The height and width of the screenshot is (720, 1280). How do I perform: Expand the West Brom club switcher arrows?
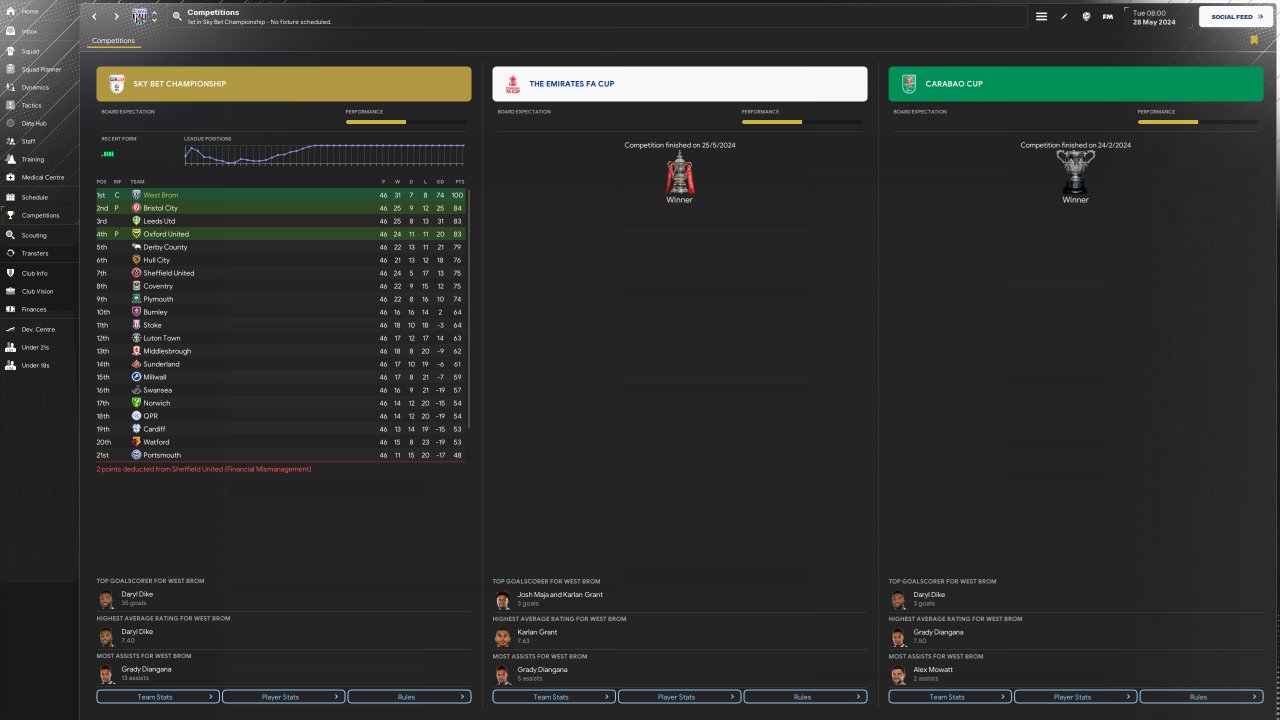point(154,17)
